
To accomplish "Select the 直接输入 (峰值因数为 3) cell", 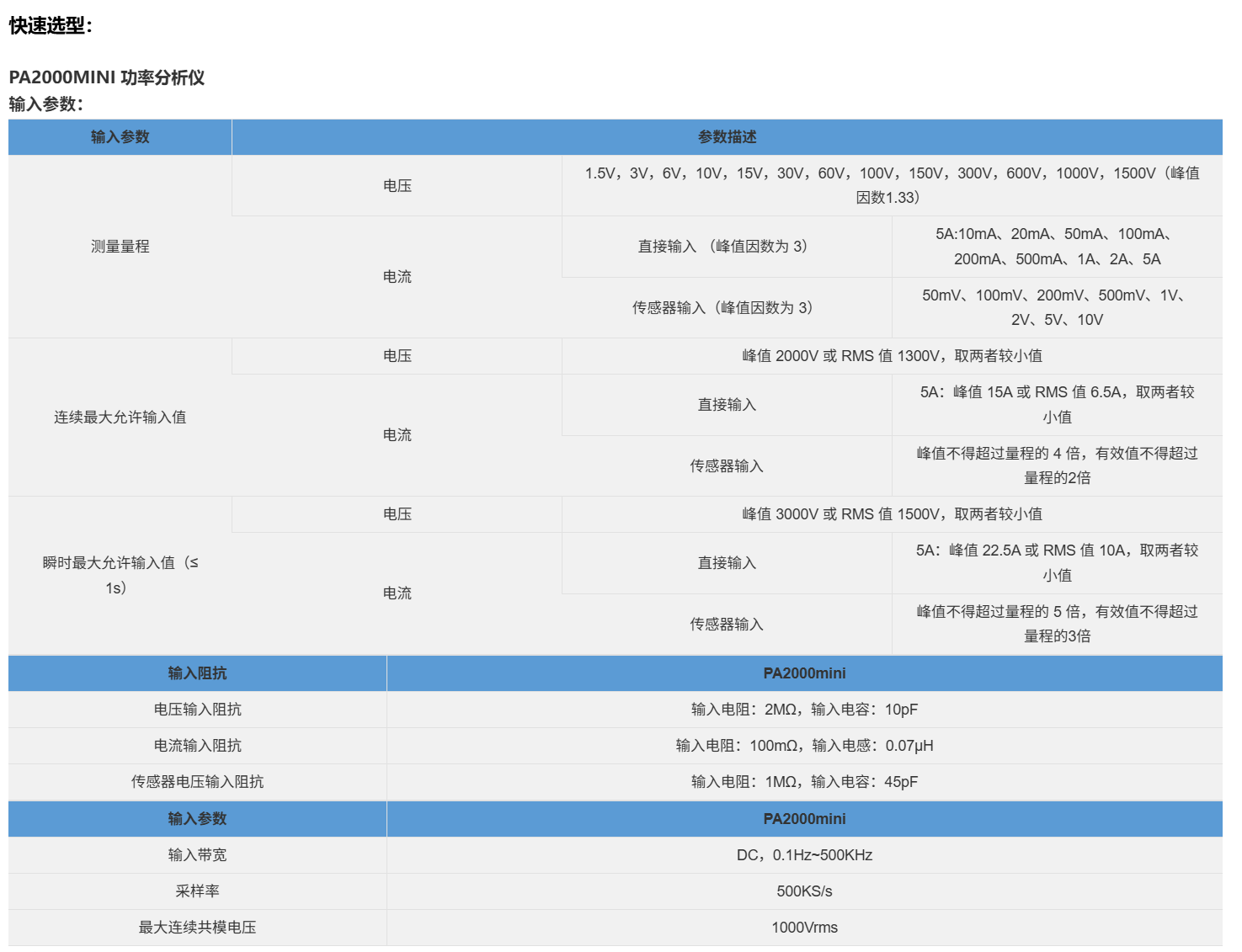I will point(727,247).
